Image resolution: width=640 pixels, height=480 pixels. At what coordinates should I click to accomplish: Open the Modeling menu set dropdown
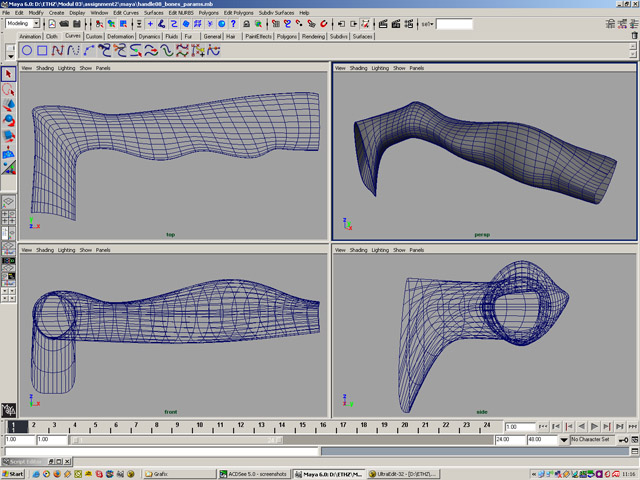click(36, 24)
